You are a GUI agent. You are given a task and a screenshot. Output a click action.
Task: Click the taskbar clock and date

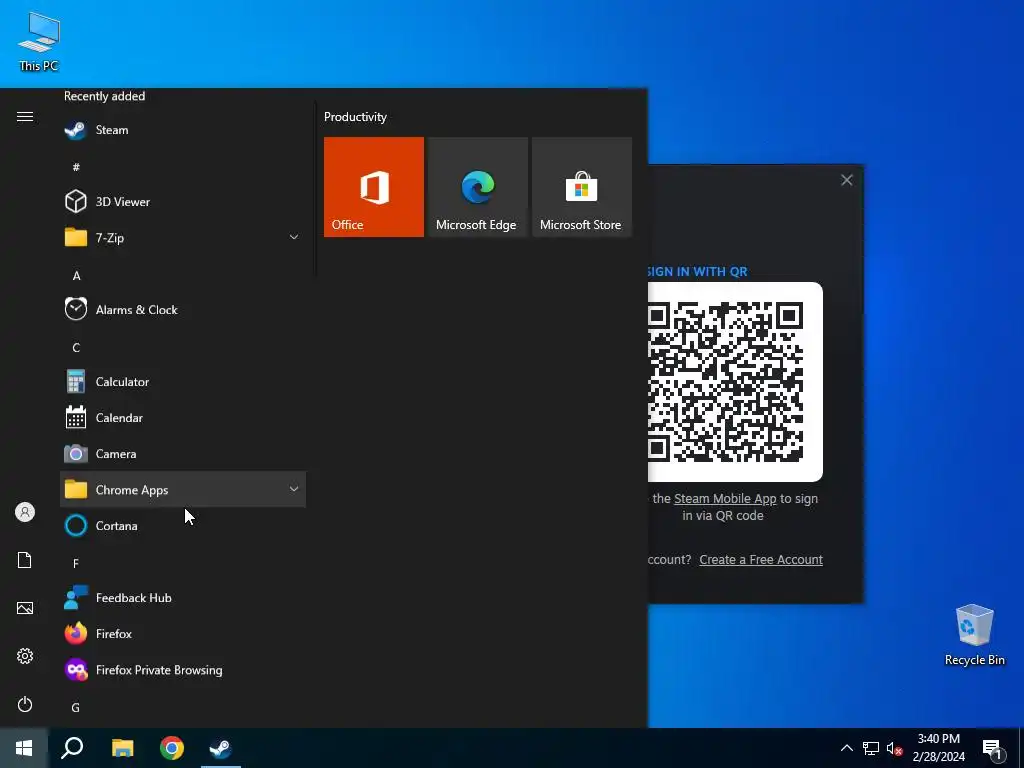click(x=938, y=748)
